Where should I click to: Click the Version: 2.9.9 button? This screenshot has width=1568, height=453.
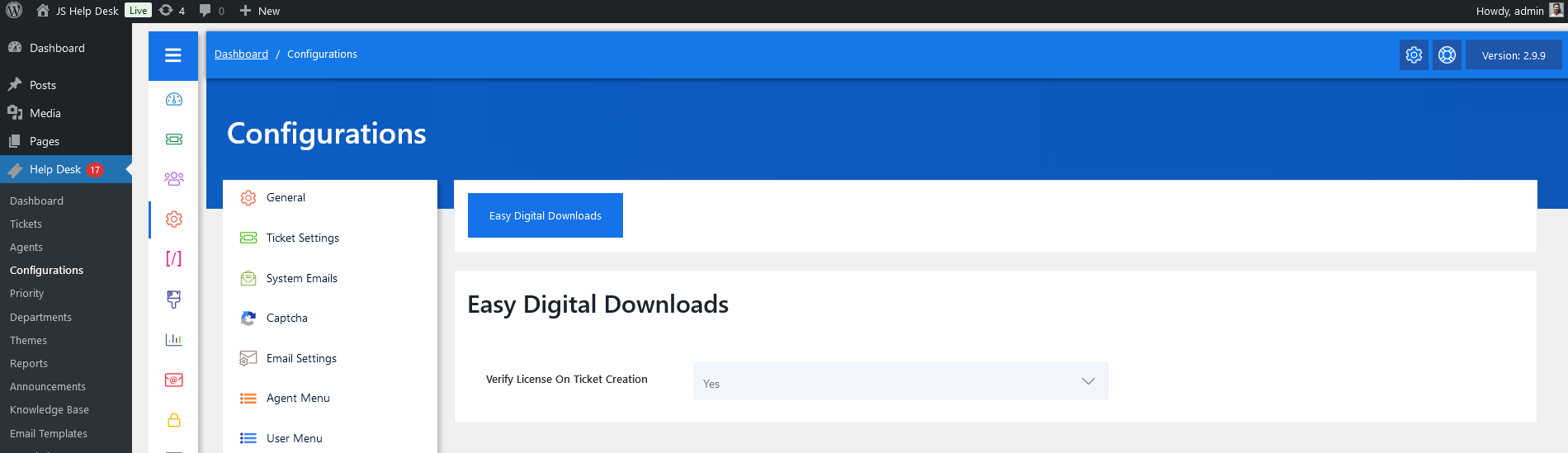(1513, 55)
